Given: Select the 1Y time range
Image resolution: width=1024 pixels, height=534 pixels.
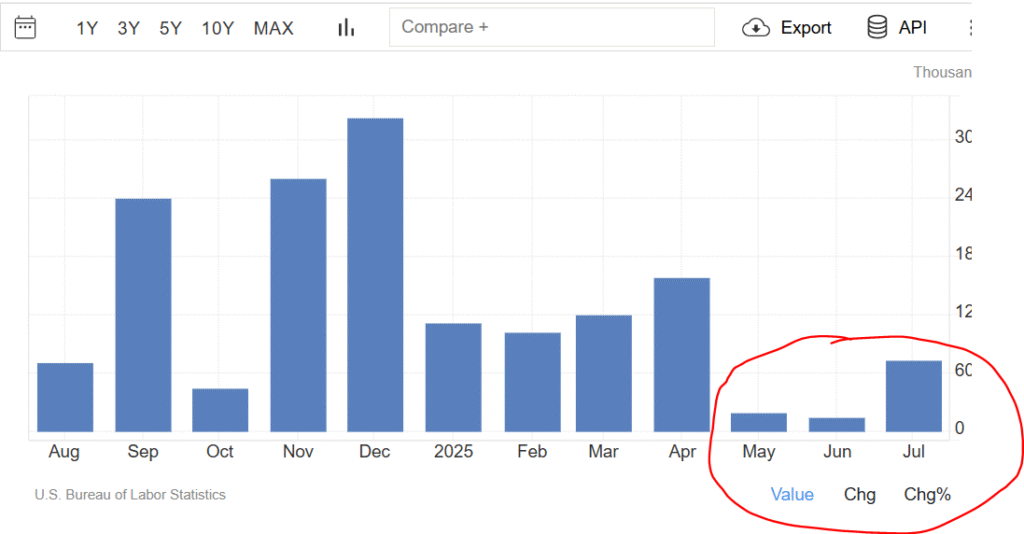Looking at the screenshot, I should click(87, 28).
